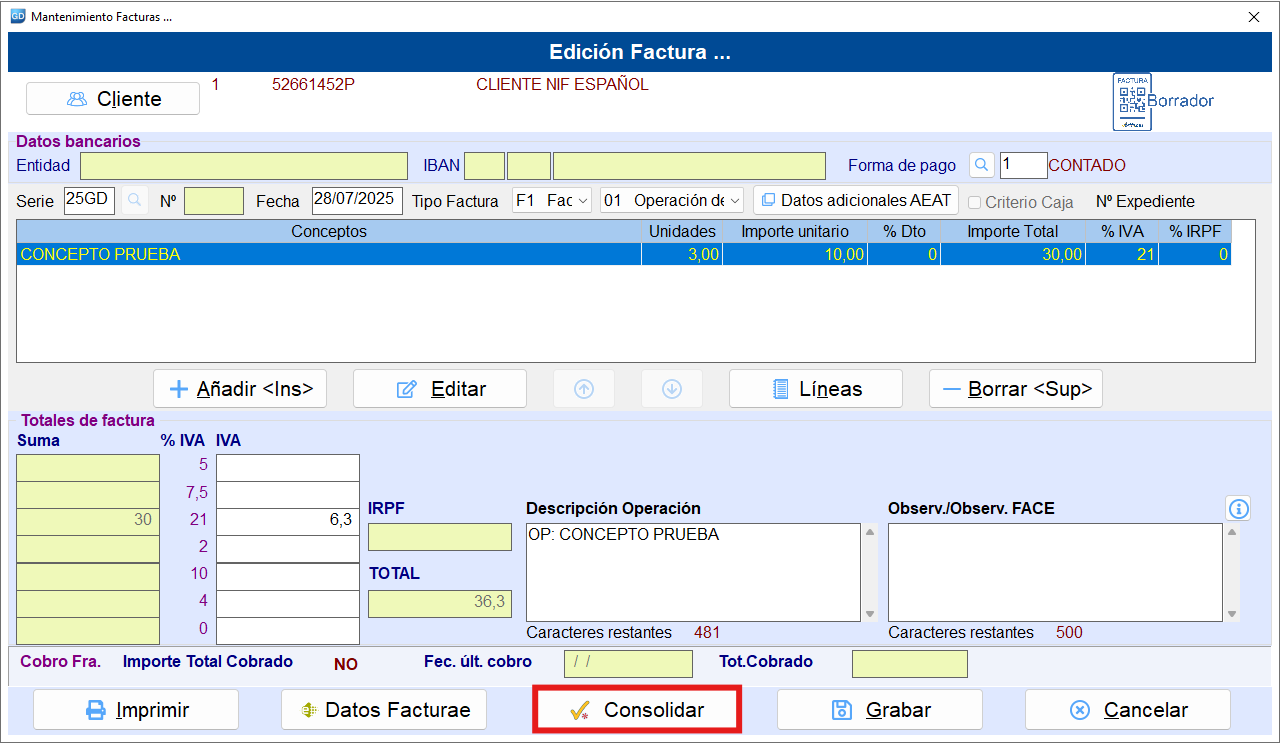Click the Serie search magnifier icon
Image resolution: width=1280 pixels, height=743 pixels.
pyautogui.click(x=134, y=200)
